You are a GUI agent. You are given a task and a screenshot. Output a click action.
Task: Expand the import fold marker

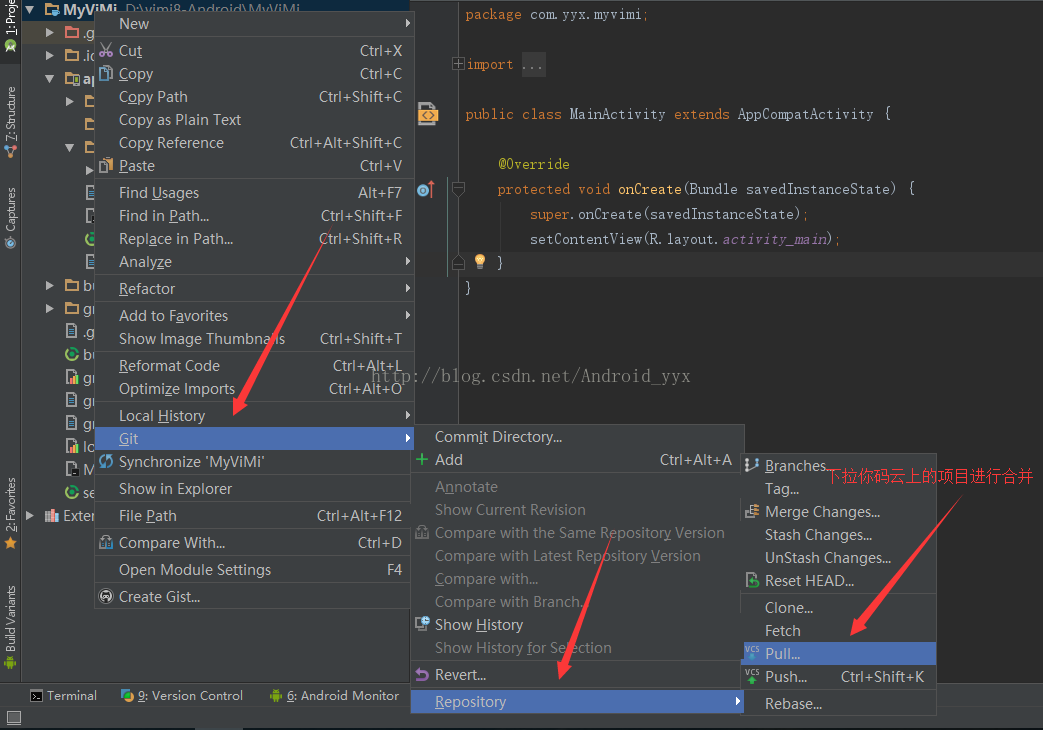click(x=458, y=64)
